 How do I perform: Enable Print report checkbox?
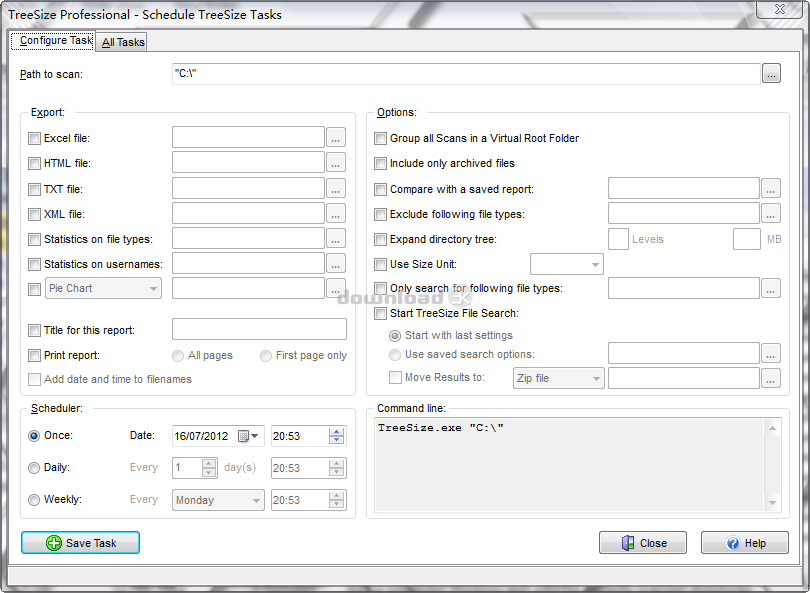(x=34, y=355)
